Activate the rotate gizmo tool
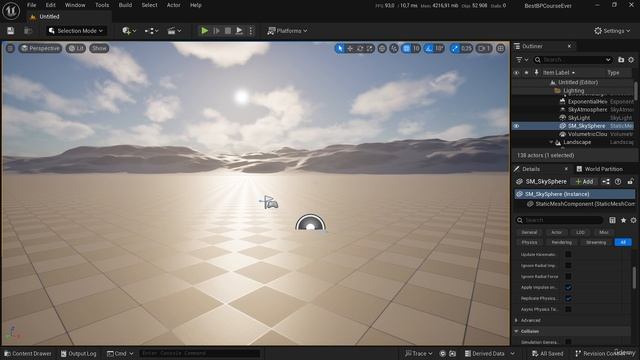Screen dimensions: 640x360 pyautogui.click(x=360, y=48)
